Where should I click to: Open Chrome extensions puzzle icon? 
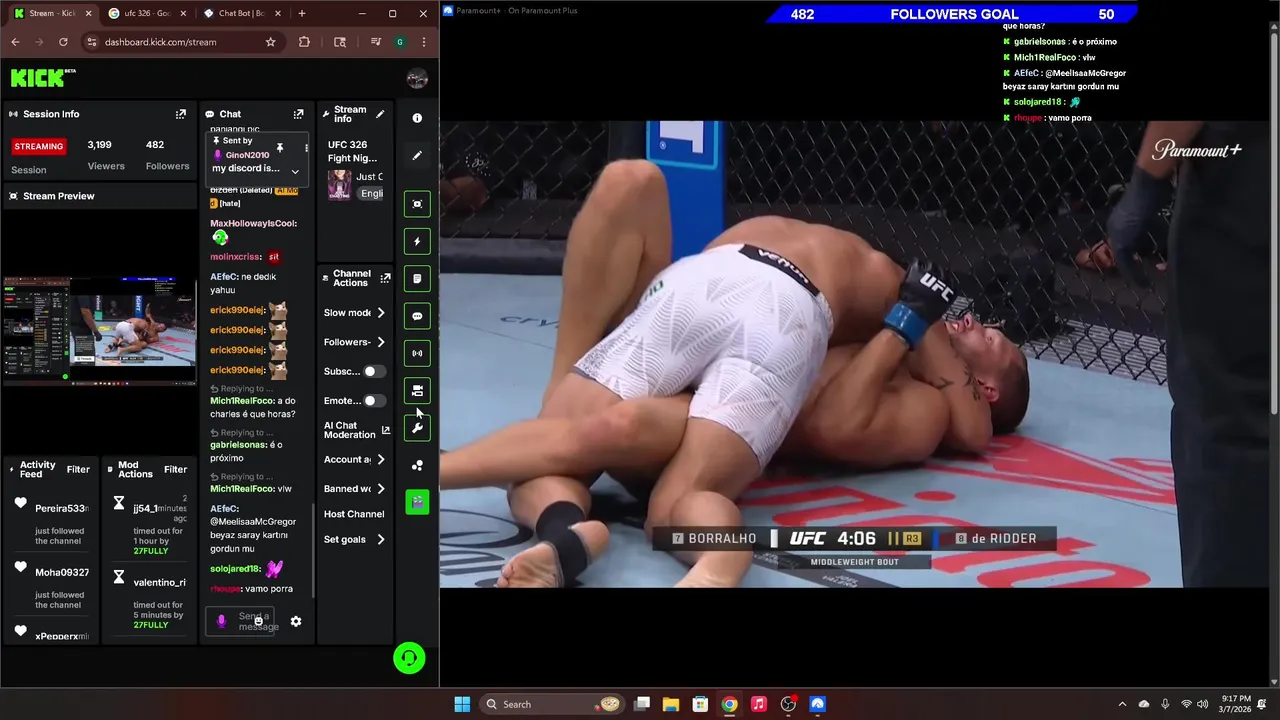coord(304,42)
